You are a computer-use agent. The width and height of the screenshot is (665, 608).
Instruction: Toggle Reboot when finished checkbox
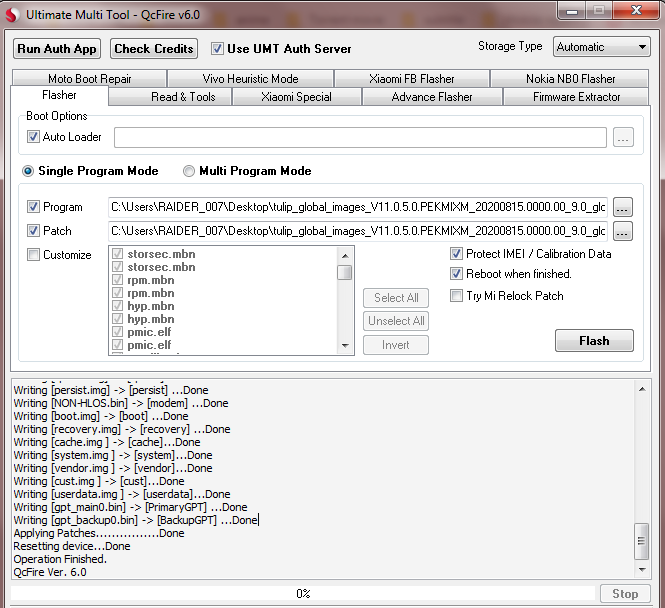pyautogui.click(x=456, y=273)
